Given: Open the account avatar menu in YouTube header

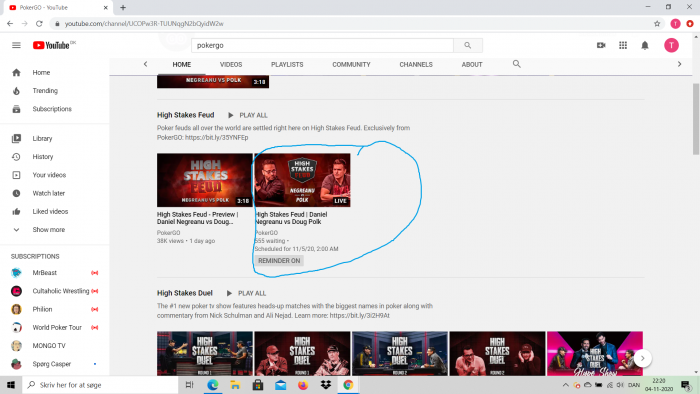Looking at the screenshot, I should click(x=671, y=45).
